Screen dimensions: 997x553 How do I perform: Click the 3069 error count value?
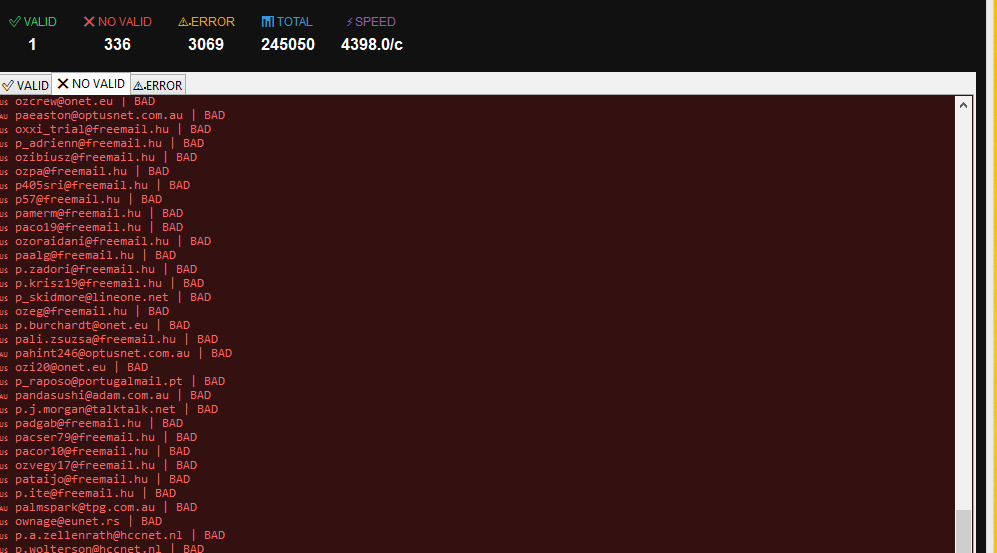(x=205, y=44)
